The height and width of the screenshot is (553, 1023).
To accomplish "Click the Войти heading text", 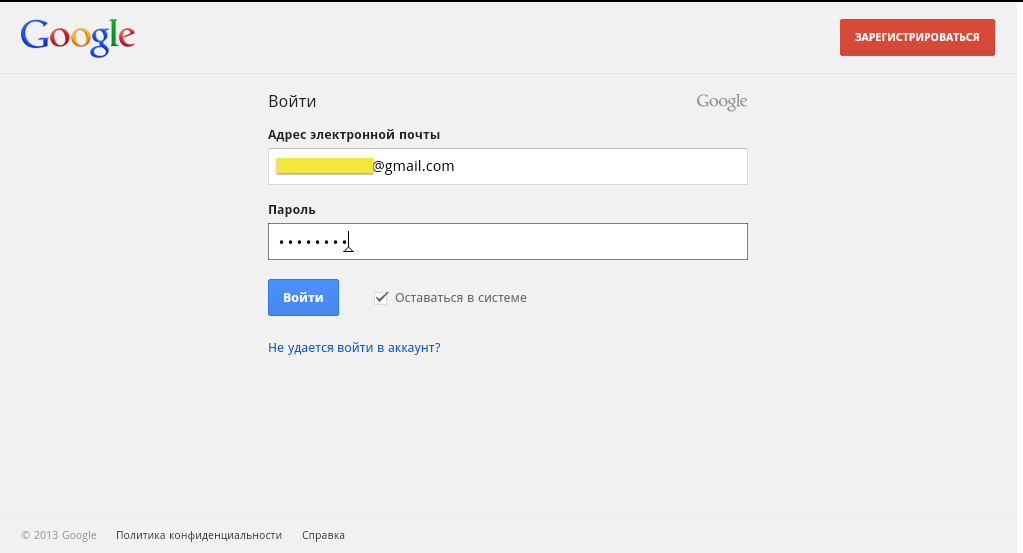I will pyautogui.click(x=292, y=101).
